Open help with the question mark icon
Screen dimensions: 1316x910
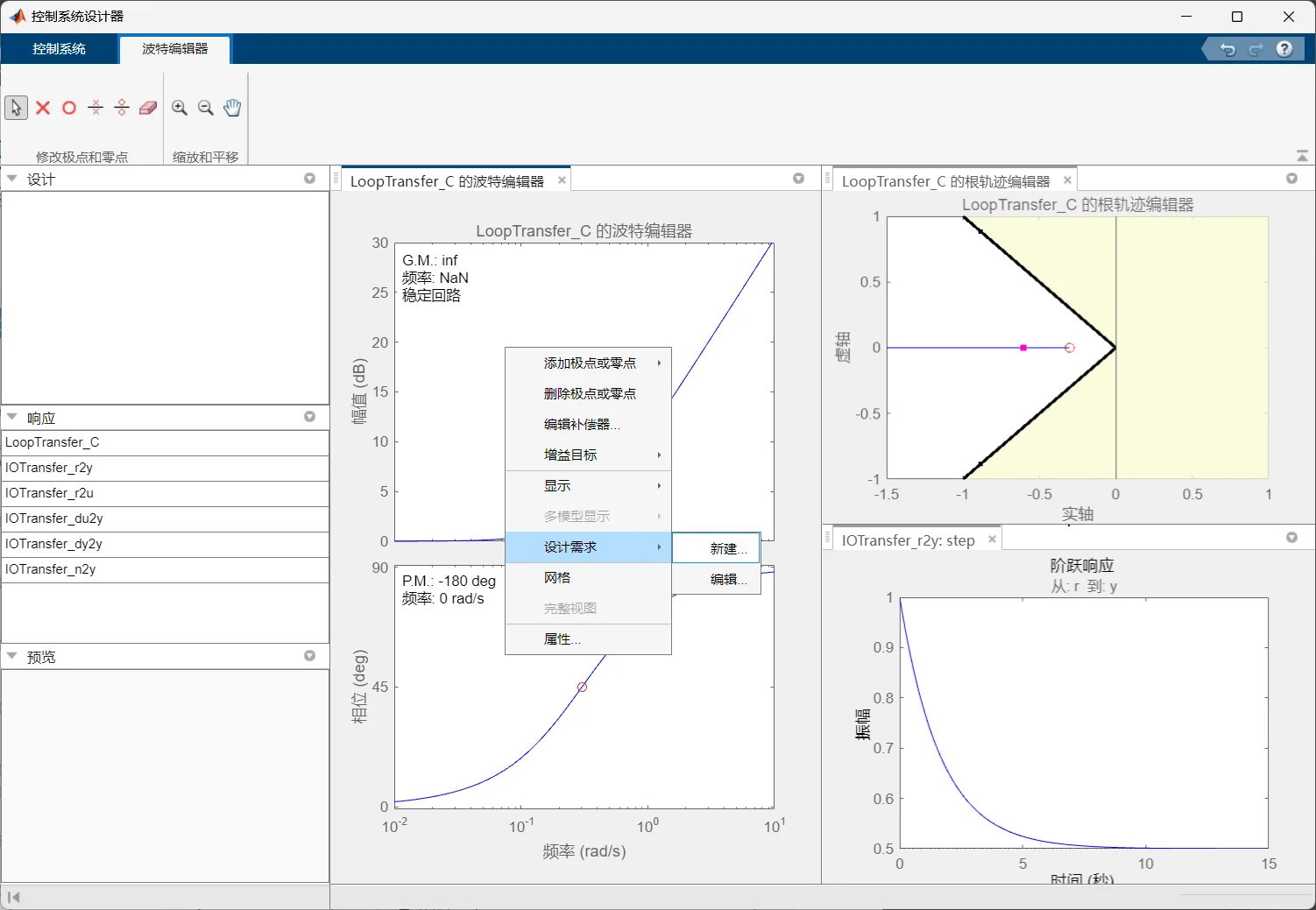click(x=1284, y=49)
